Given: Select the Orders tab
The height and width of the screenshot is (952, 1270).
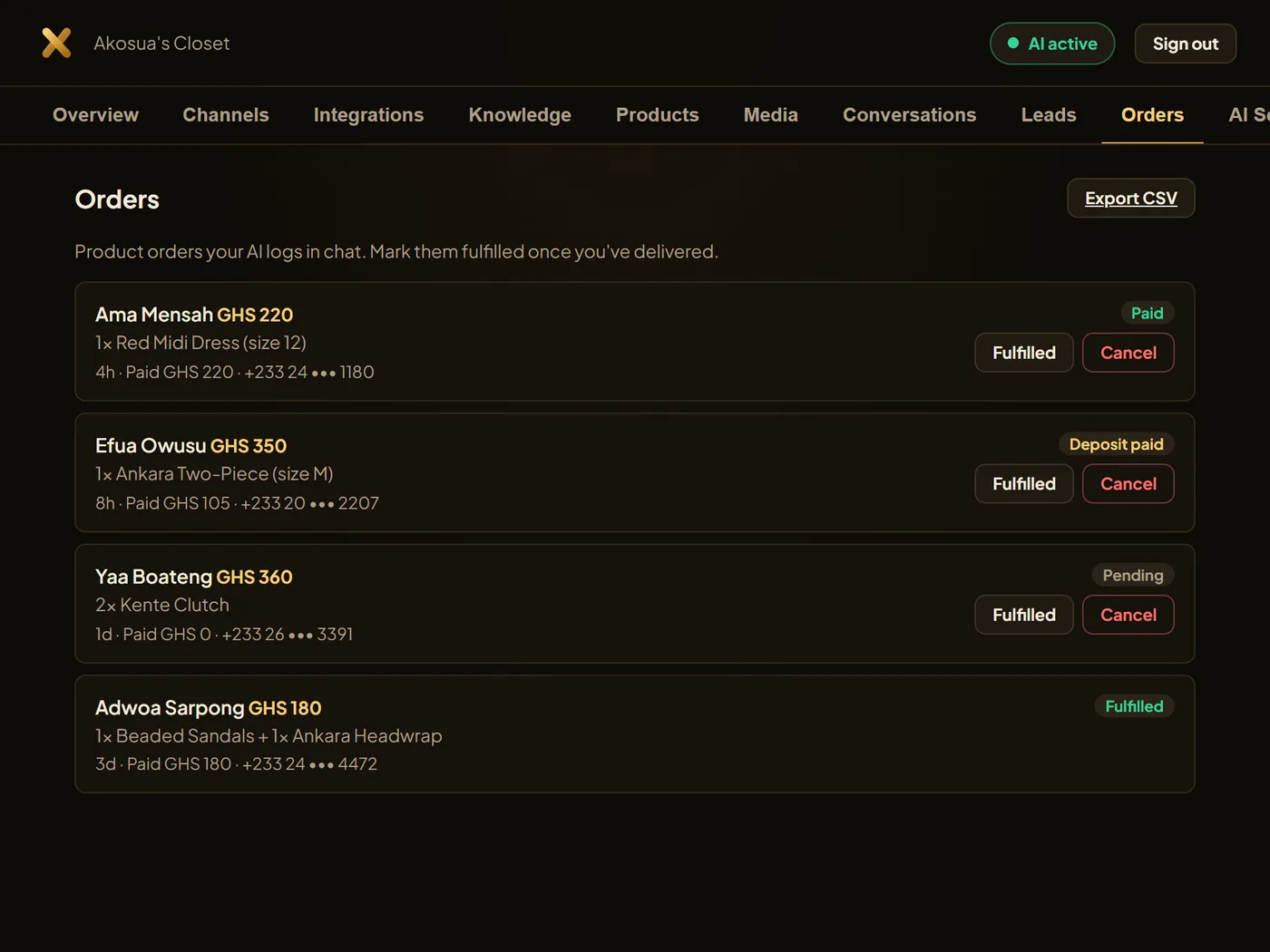Looking at the screenshot, I should [x=1152, y=115].
